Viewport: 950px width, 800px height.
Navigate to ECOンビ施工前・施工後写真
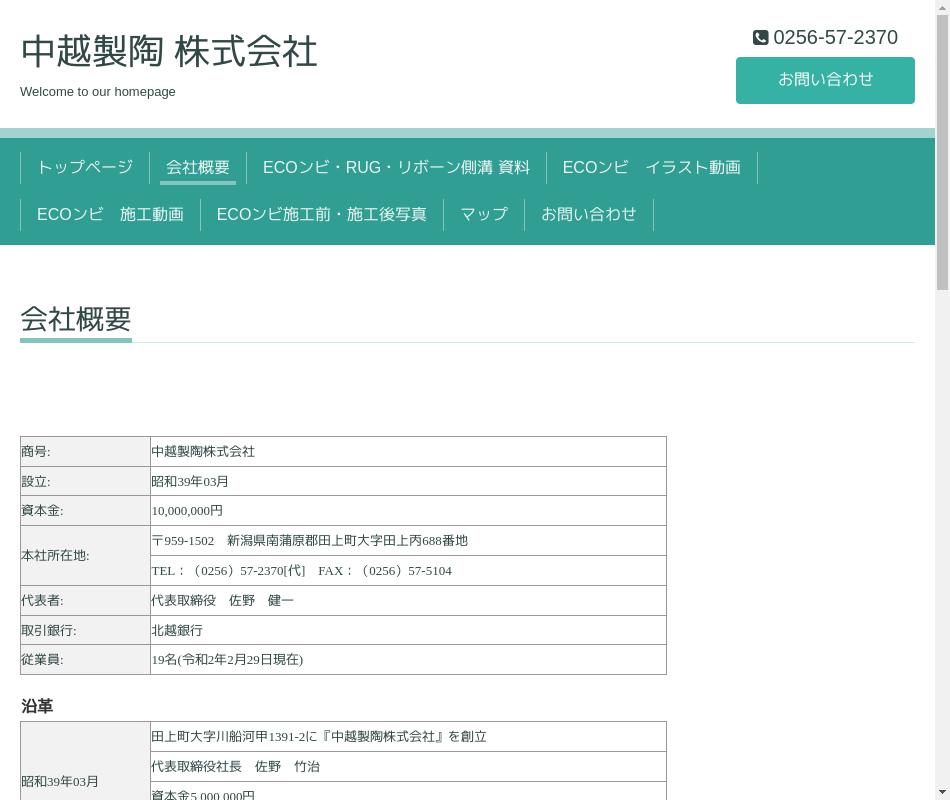coord(321,215)
